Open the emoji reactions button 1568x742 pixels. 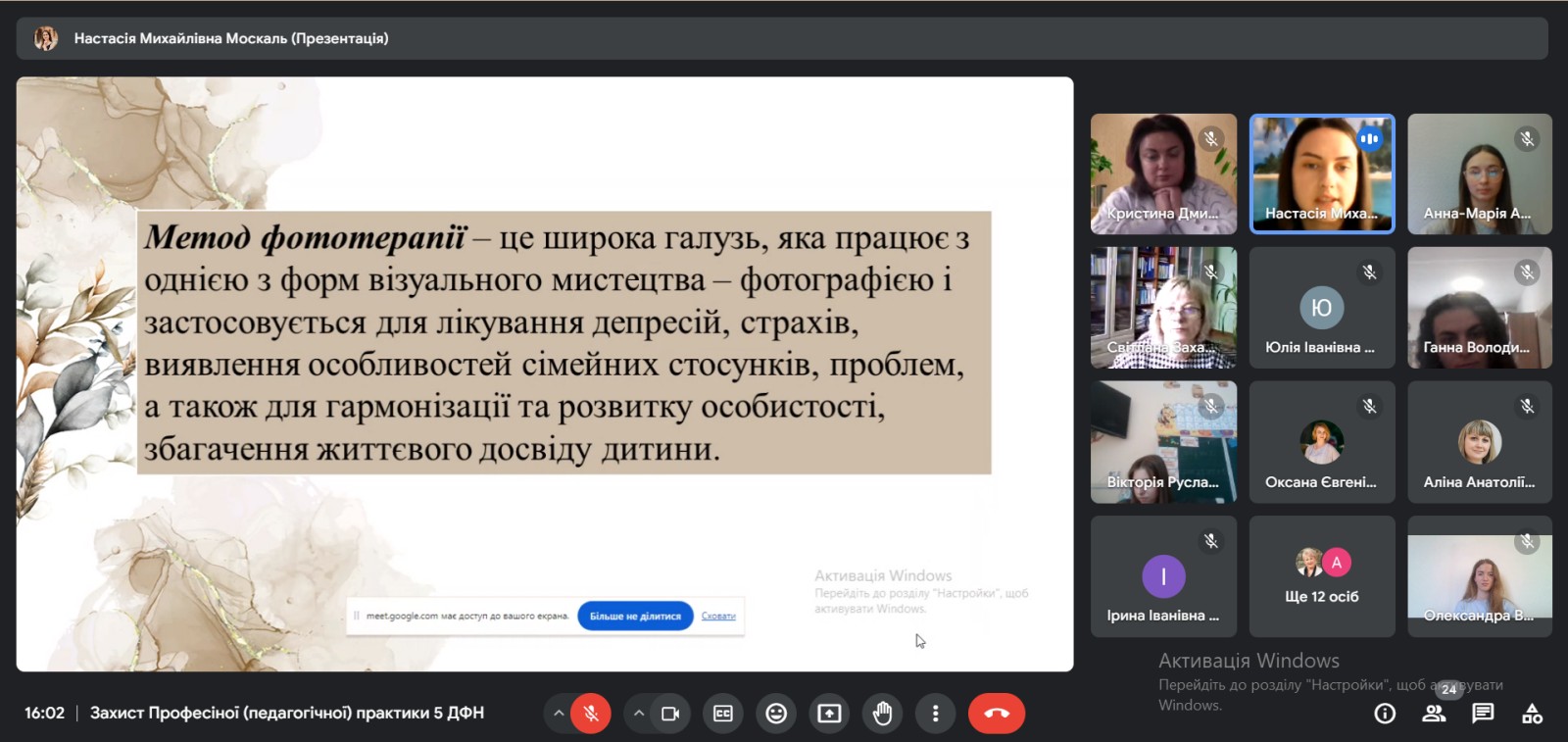[776, 714]
